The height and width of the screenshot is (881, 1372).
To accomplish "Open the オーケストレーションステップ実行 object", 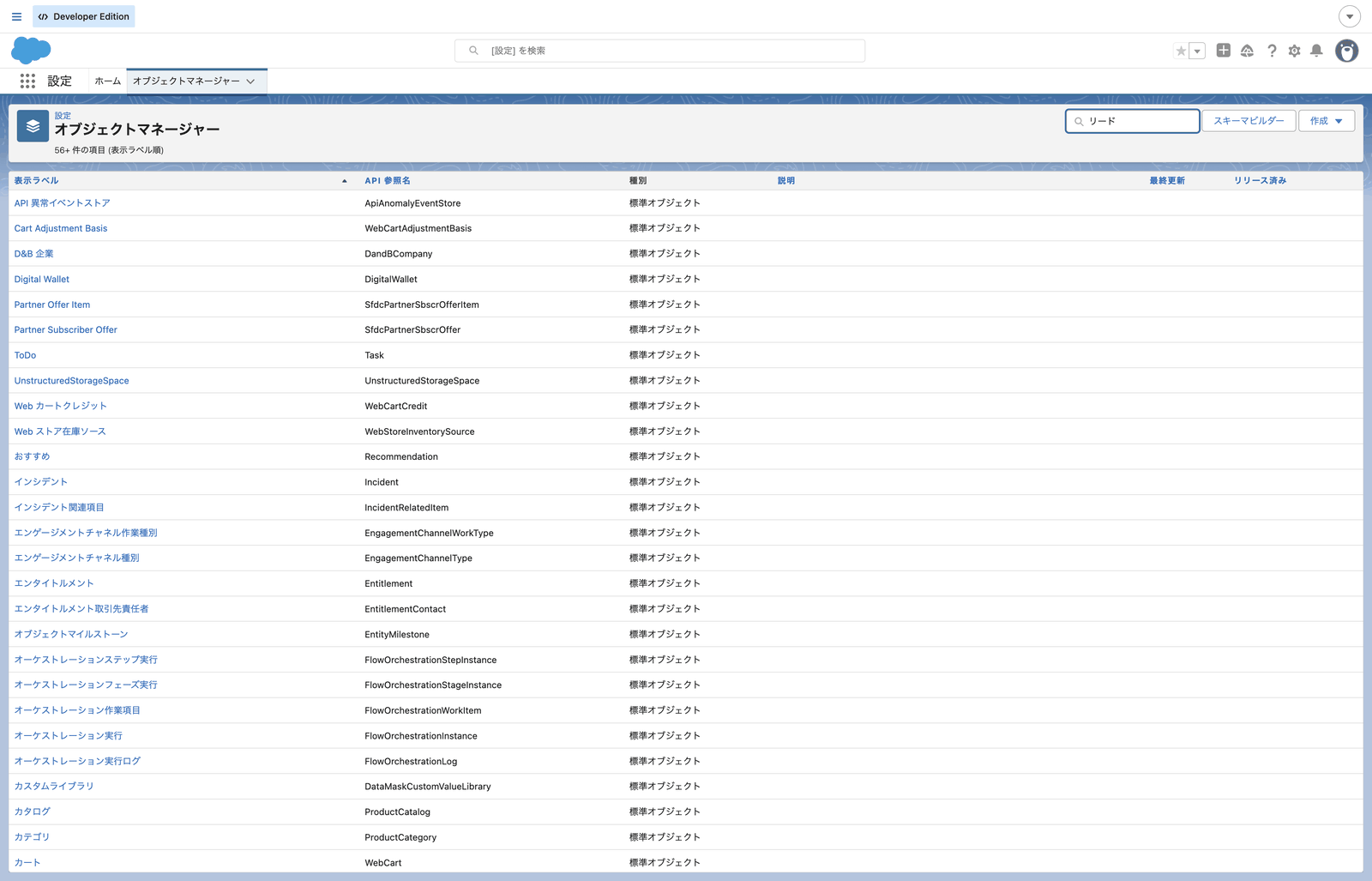I will click(x=86, y=660).
